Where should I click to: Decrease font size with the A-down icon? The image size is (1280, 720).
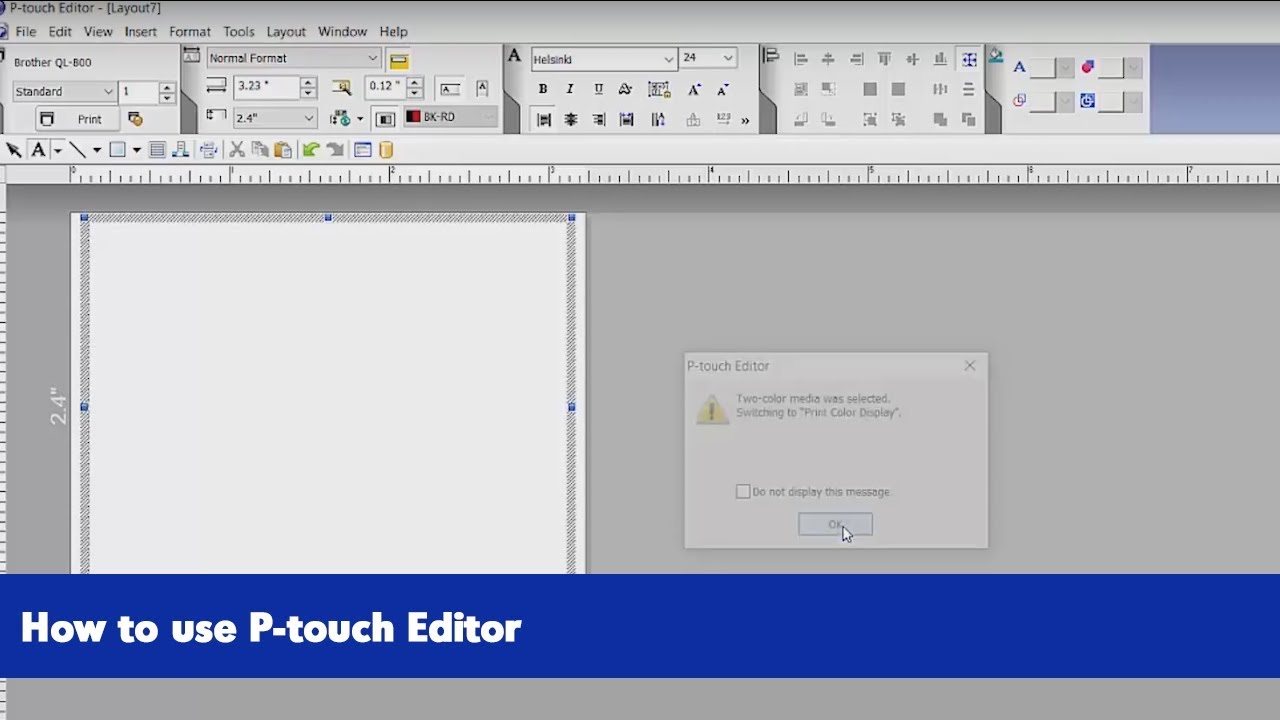coord(722,89)
